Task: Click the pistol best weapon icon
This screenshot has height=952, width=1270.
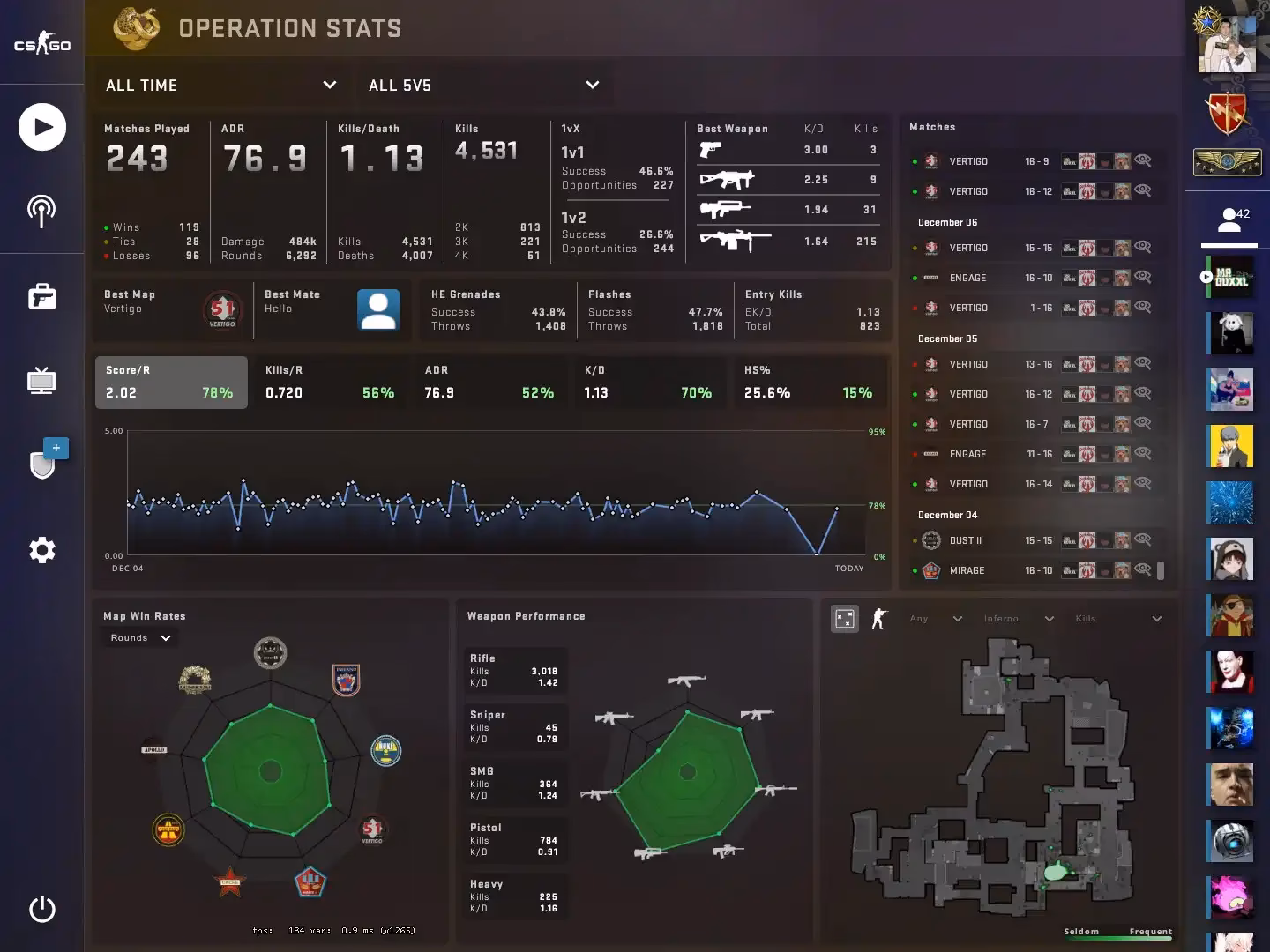Action: [x=711, y=150]
